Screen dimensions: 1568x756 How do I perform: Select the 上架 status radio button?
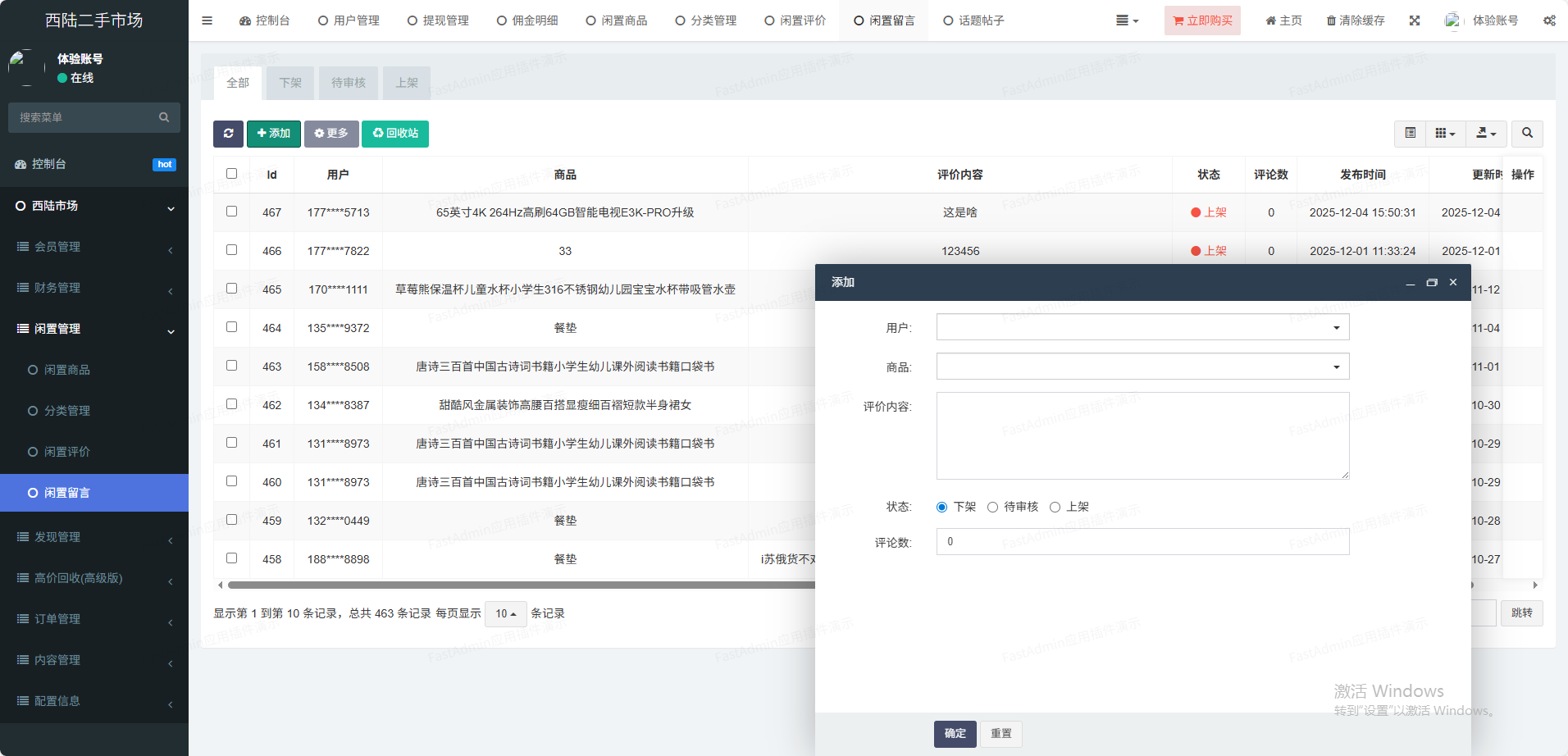[x=1055, y=508]
